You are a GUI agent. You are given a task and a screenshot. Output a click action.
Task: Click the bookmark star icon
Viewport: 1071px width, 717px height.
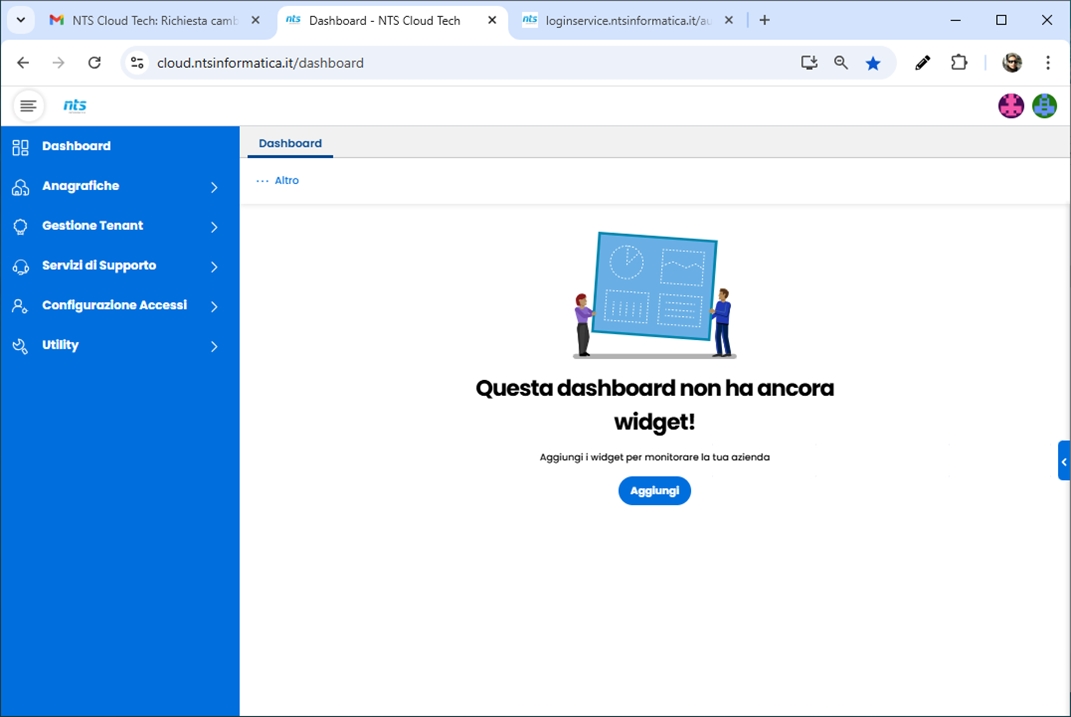click(873, 63)
